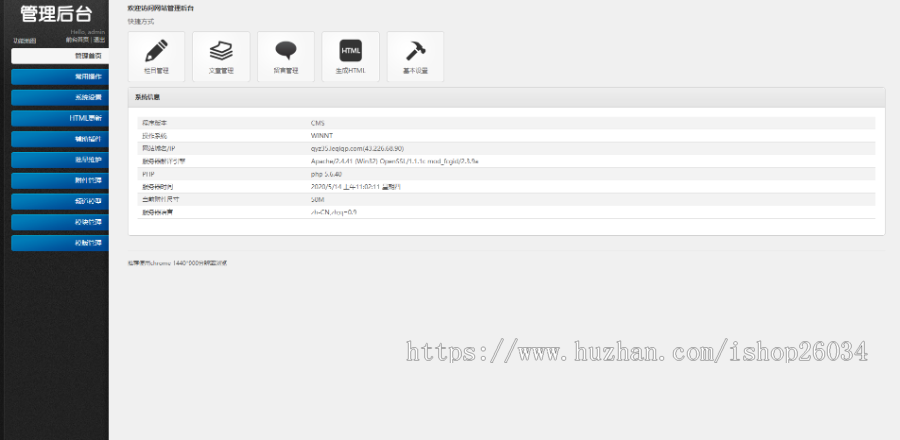Open the HTML更新 sidebar menu

click(x=60, y=118)
